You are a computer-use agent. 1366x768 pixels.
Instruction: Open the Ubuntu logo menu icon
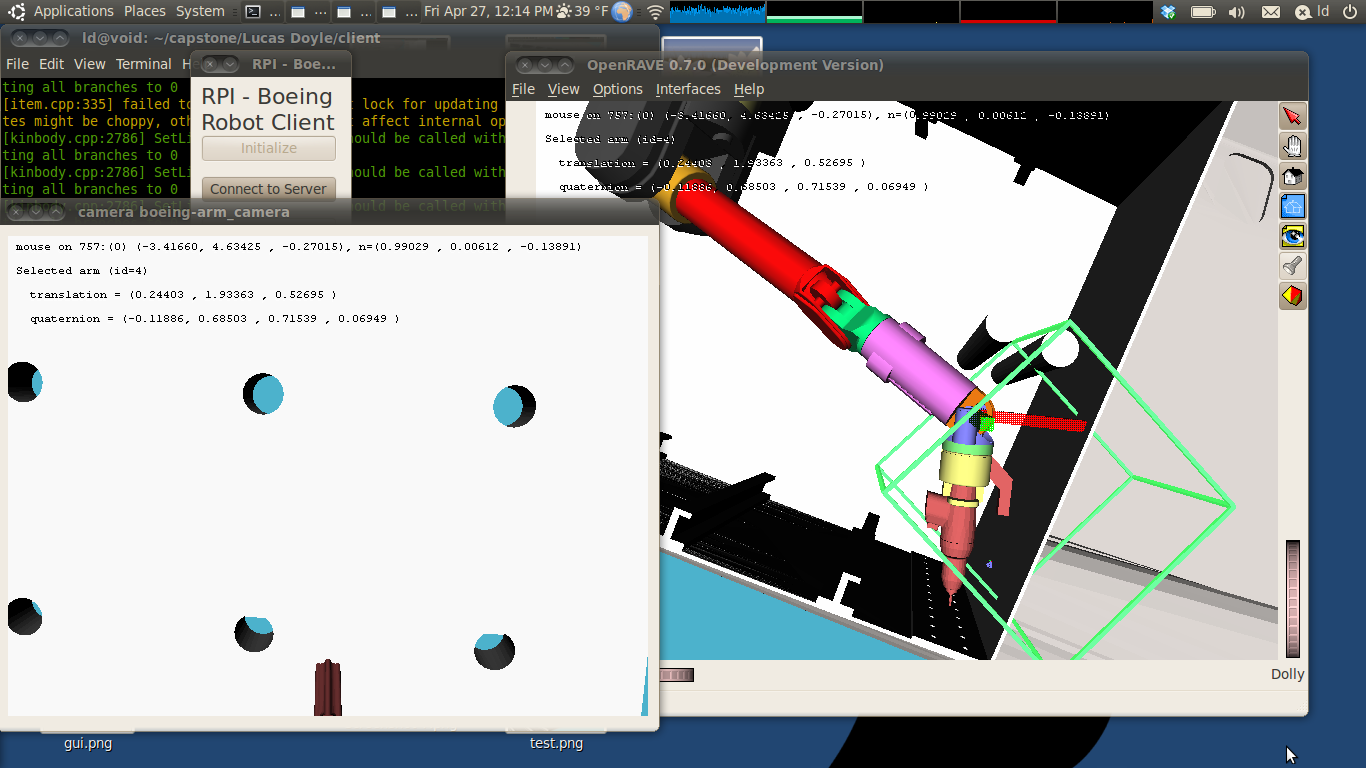(x=17, y=12)
